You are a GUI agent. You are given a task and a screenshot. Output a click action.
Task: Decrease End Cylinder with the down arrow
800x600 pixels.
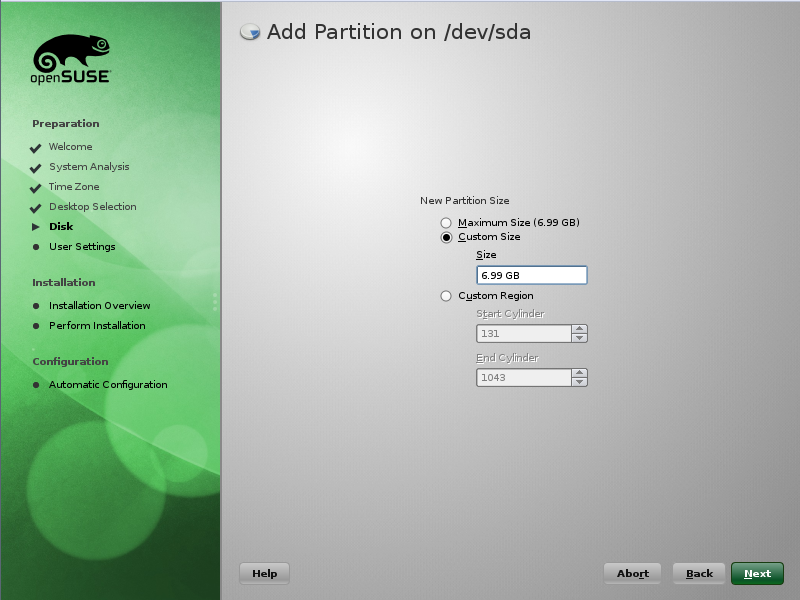tap(579, 382)
